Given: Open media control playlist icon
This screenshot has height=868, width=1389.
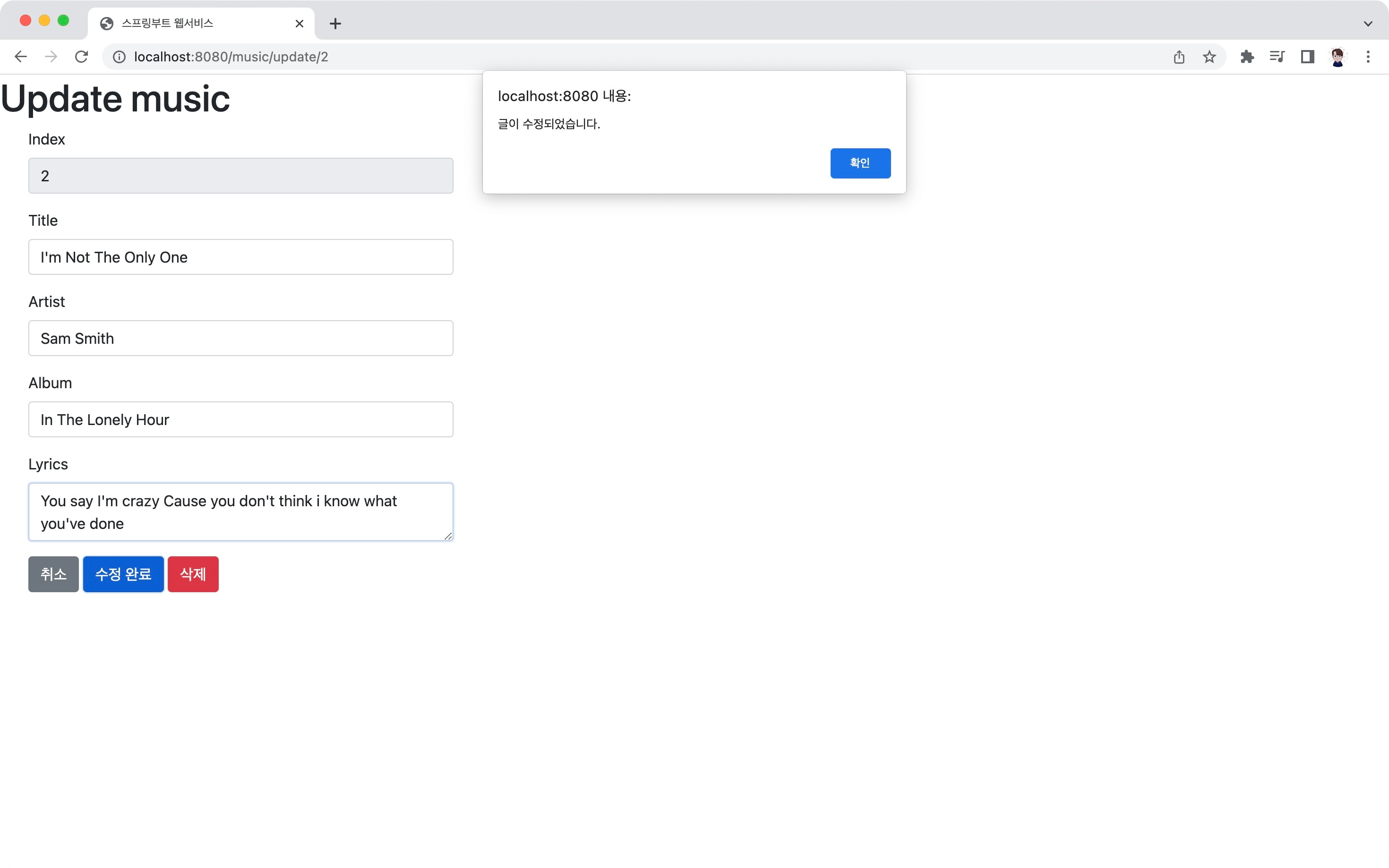Looking at the screenshot, I should [x=1277, y=57].
